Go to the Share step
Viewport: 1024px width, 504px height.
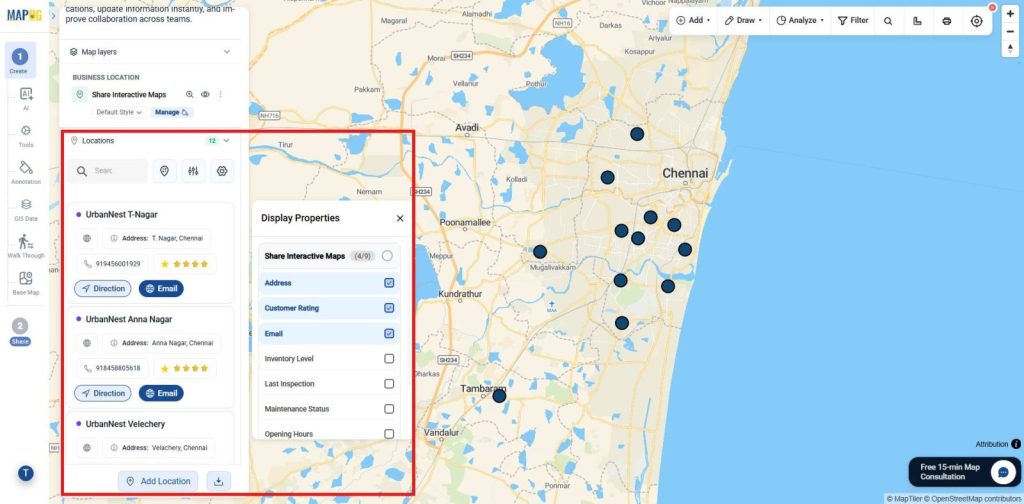pos(20,332)
